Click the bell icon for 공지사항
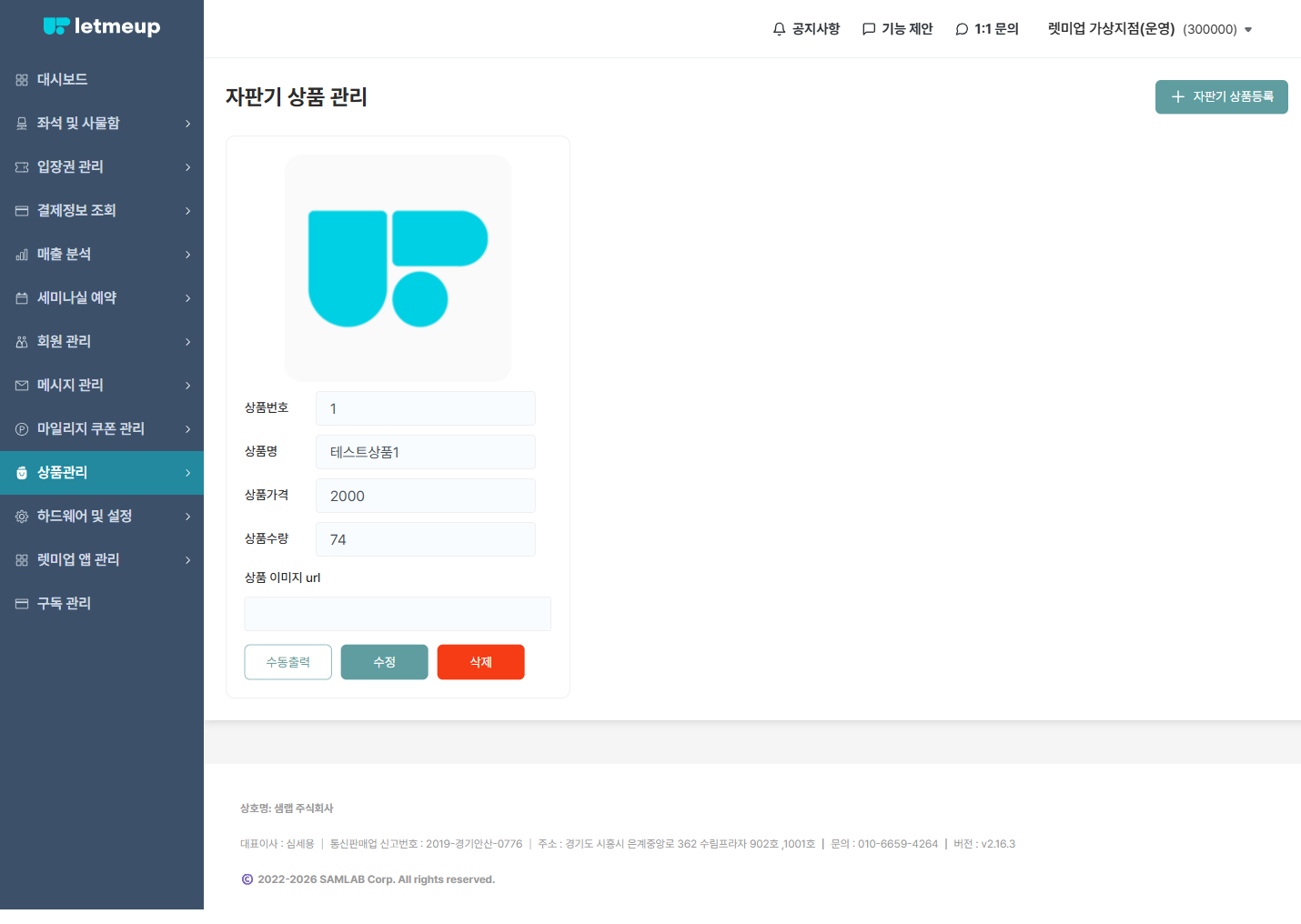Viewport: 1301px width, 924px height. [x=779, y=29]
